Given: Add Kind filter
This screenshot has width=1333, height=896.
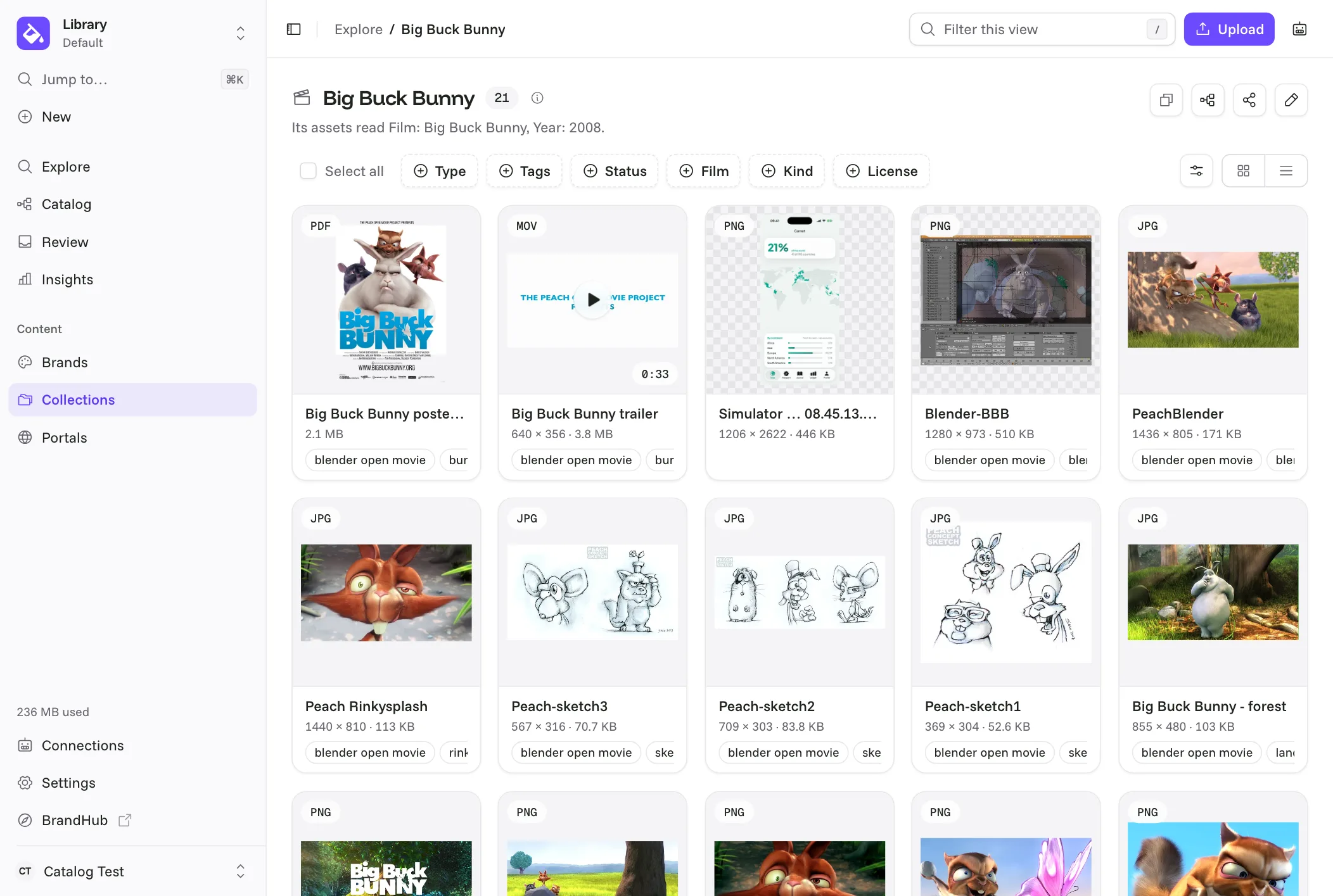Looking at the screenshot, I should (x=786, y=171).
